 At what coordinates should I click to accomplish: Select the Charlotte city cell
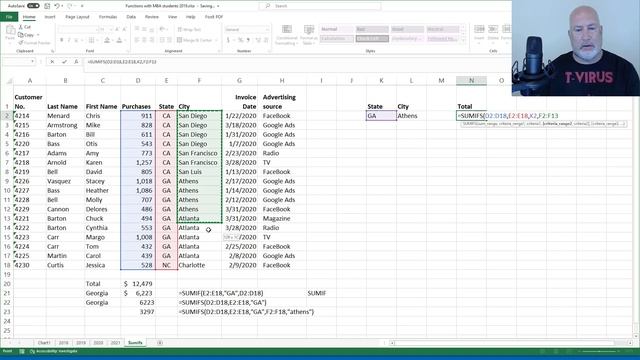click(200, 265)
